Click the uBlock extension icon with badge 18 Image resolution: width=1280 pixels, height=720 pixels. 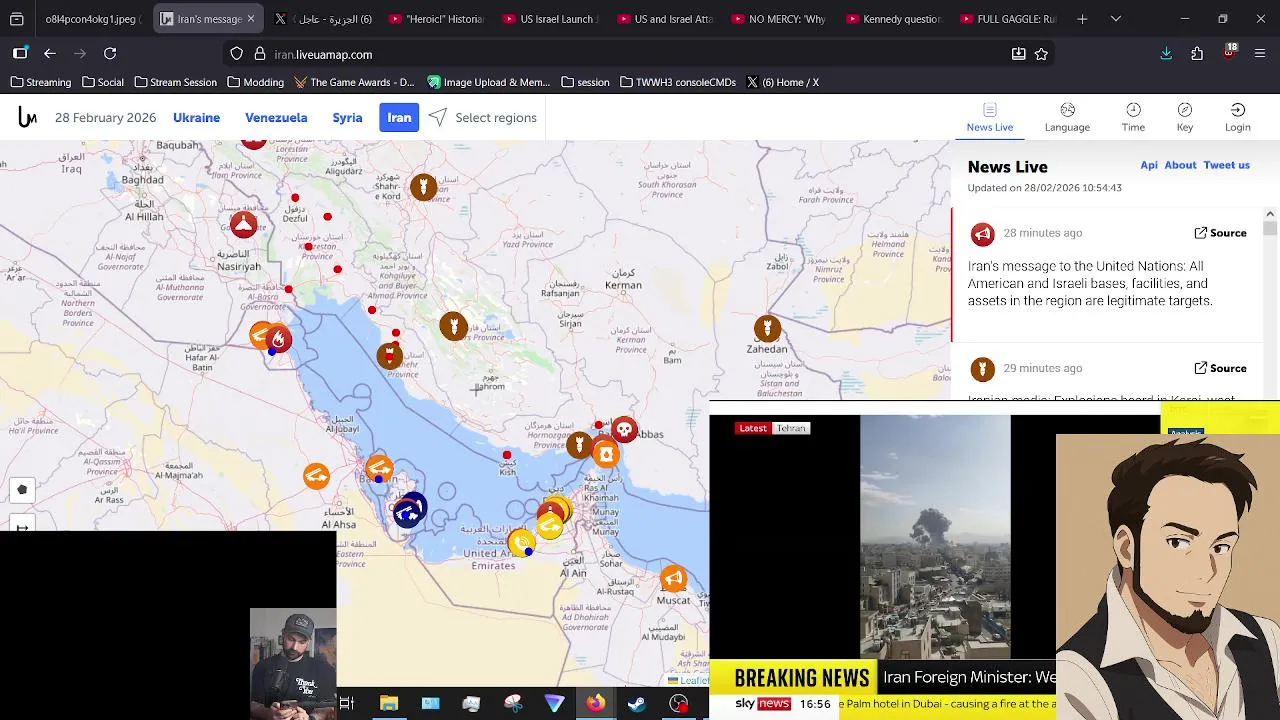tap(1229, 52)
